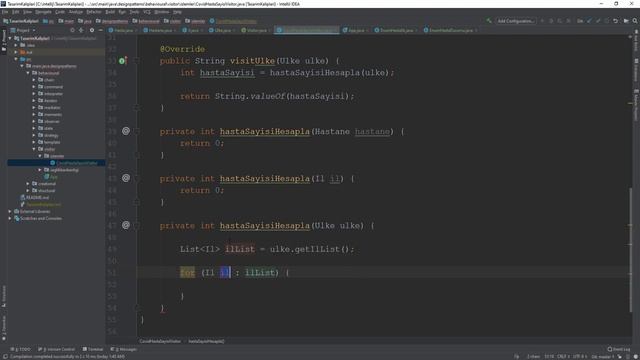Open the VCS menu
The width and height of the screenshot is (640, 360).
(x=147, y=12)
